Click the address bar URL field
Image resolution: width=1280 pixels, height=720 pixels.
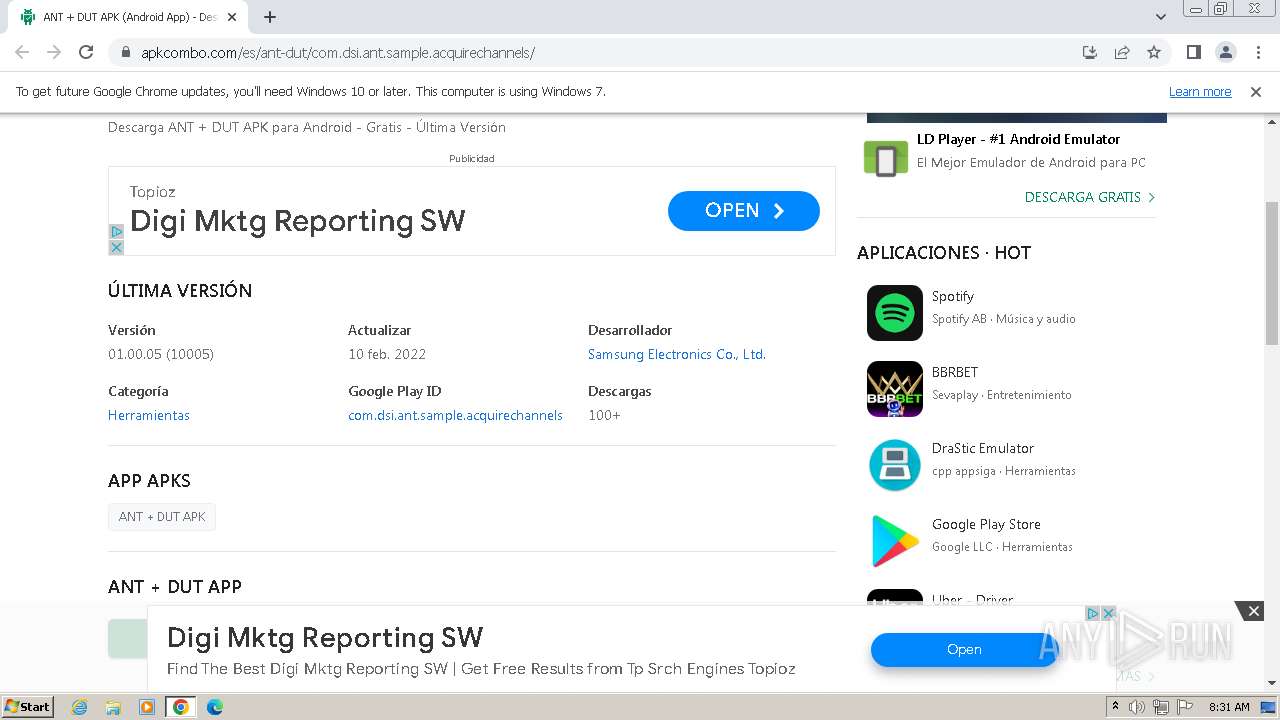600,52
